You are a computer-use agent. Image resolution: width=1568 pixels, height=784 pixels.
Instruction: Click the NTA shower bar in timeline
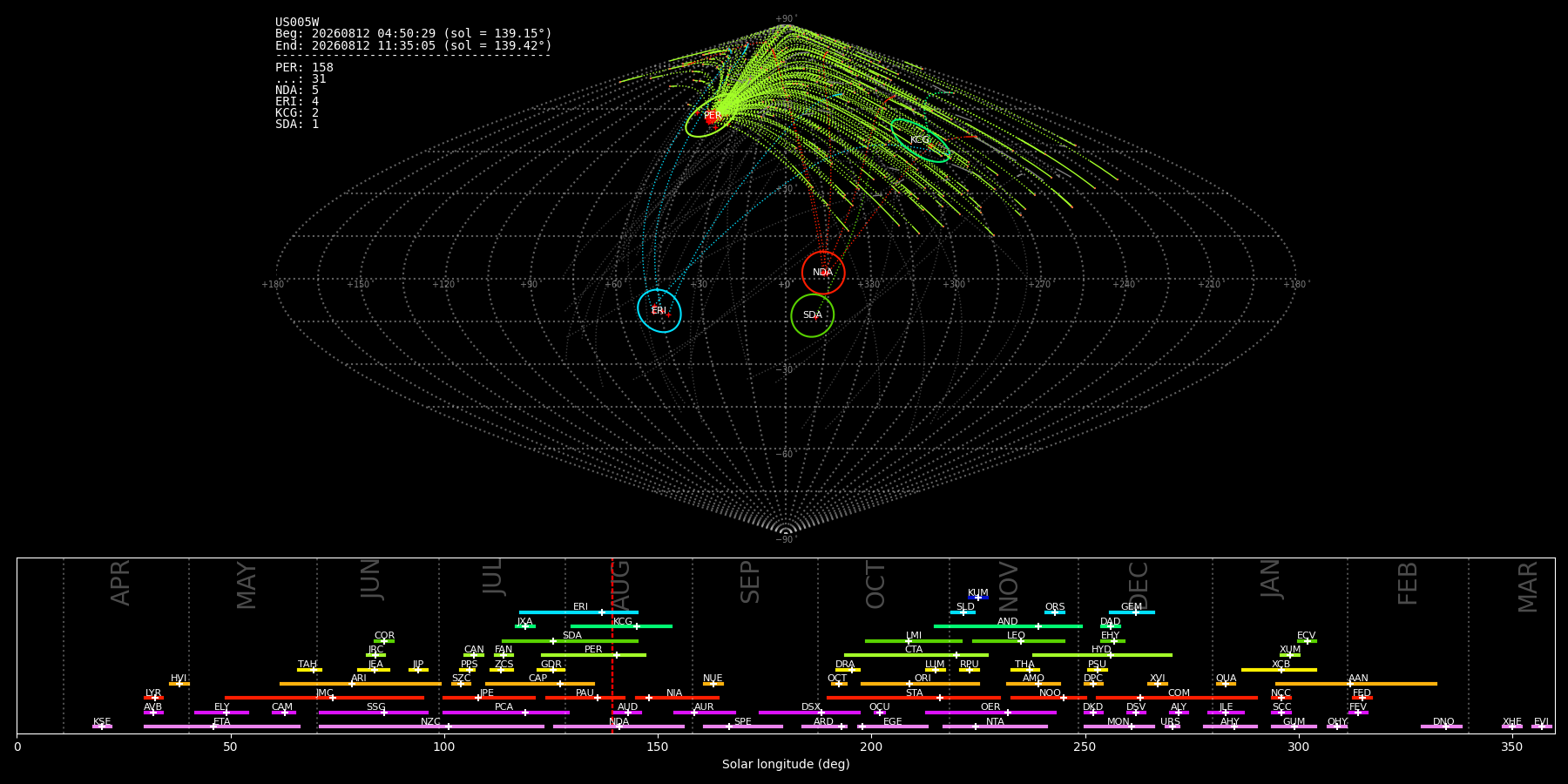point(995,727)
